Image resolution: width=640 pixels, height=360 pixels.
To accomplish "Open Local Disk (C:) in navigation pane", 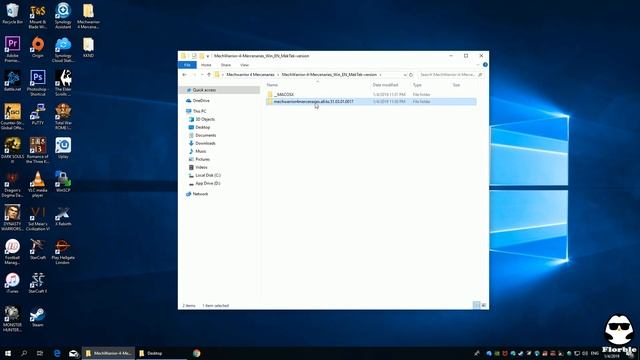I will (207, 175).
